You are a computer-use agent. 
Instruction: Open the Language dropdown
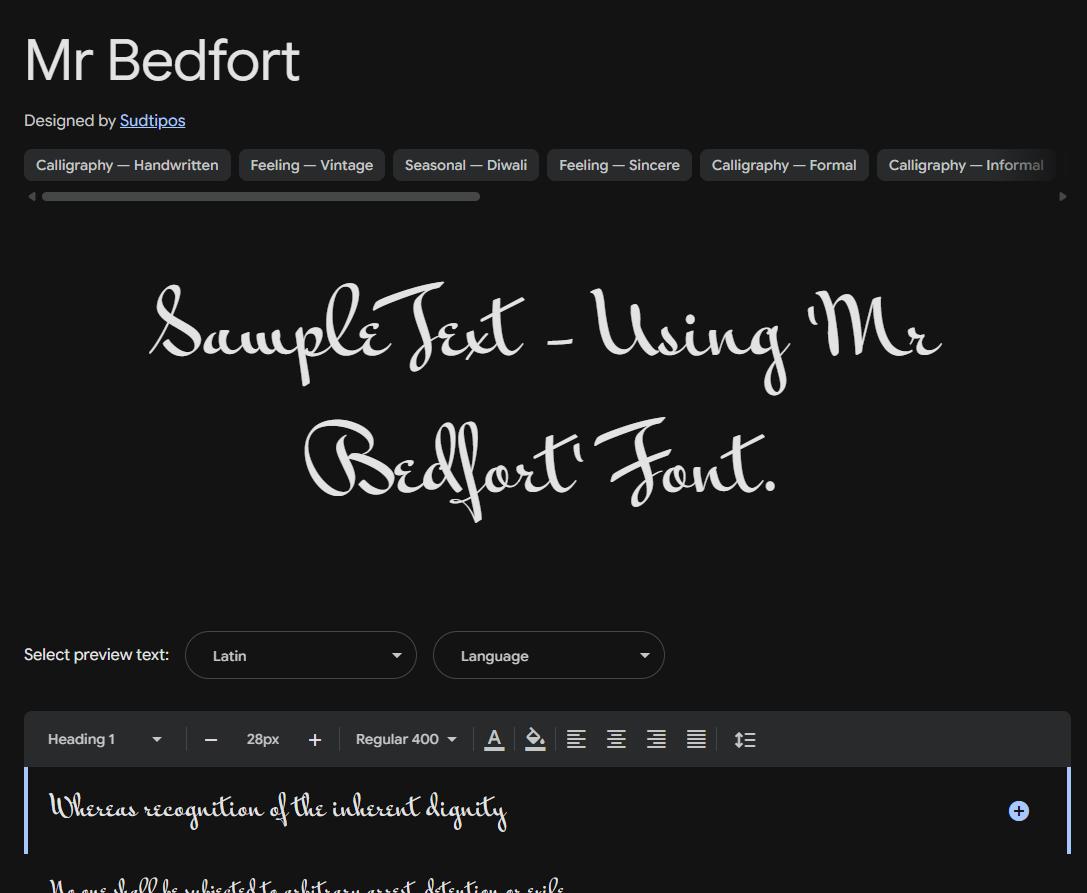tap(549, 655)
